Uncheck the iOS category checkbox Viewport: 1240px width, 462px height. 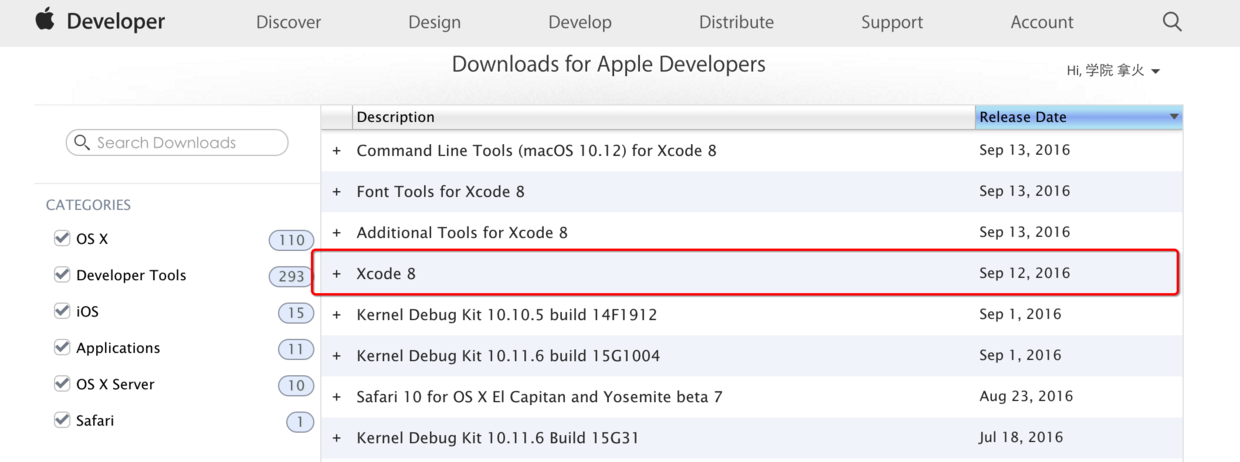click(62, 311)
